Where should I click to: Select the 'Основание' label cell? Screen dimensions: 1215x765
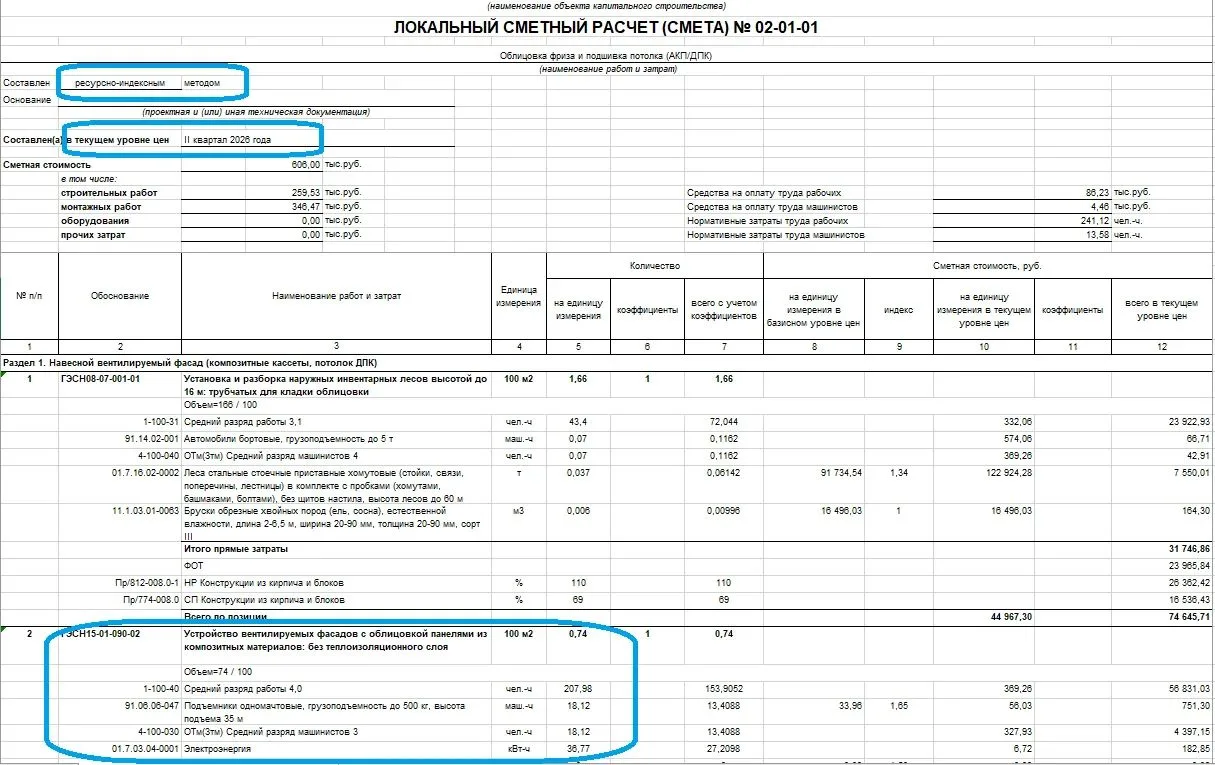26,100
